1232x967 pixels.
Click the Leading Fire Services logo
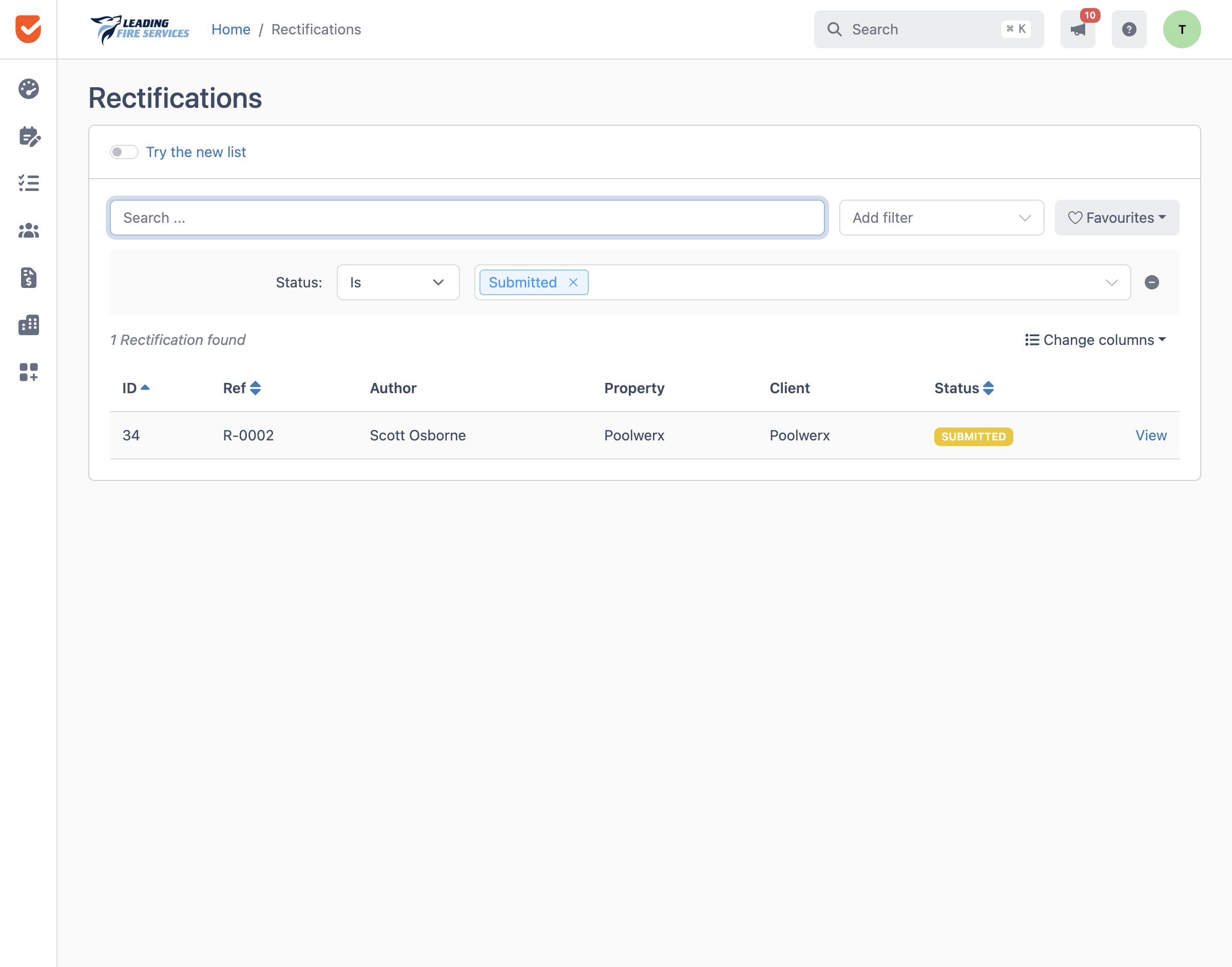(x=140, y=29)
